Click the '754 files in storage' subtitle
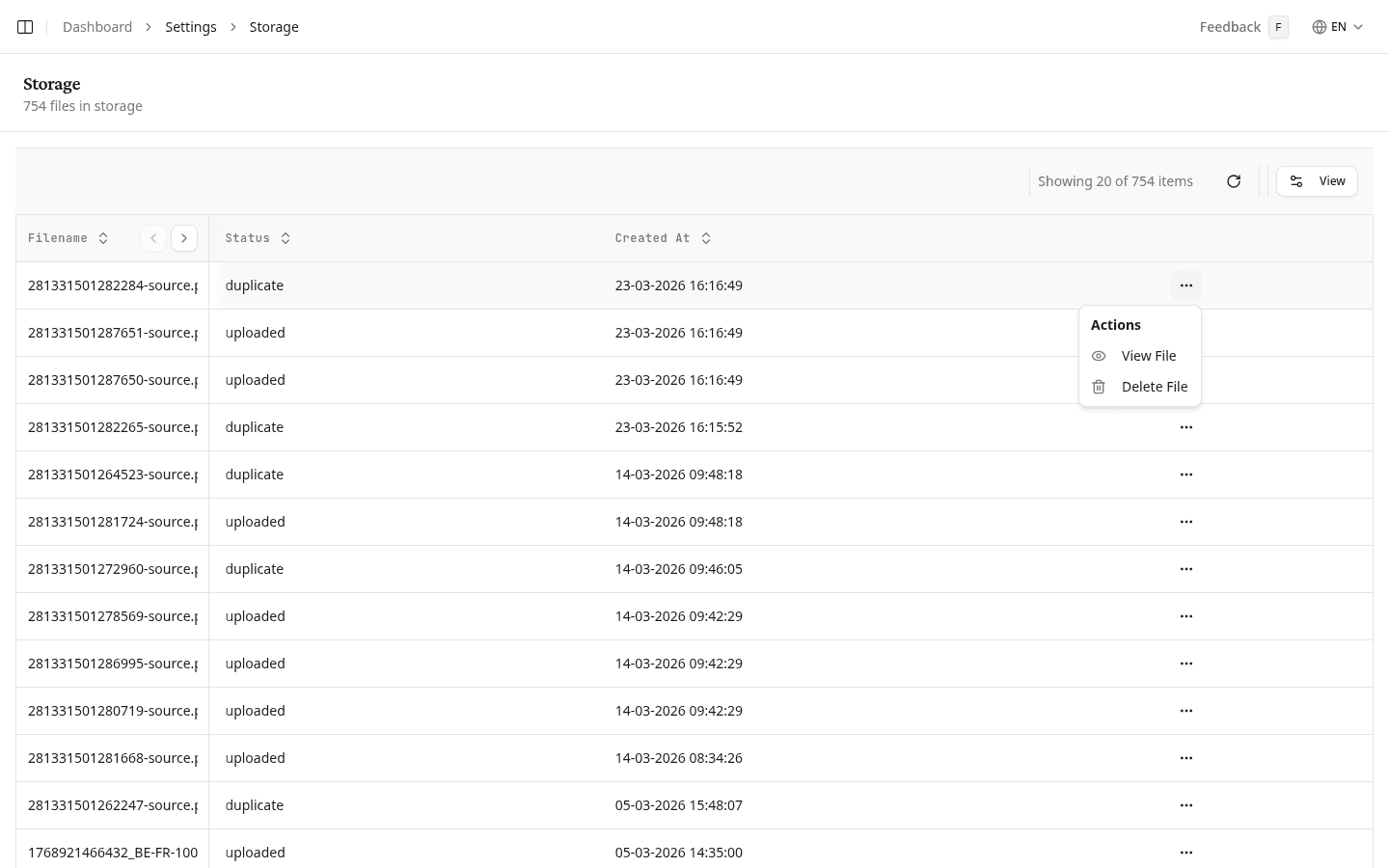The width and height of the screenshot is (1389, 868). click(83, 106)
